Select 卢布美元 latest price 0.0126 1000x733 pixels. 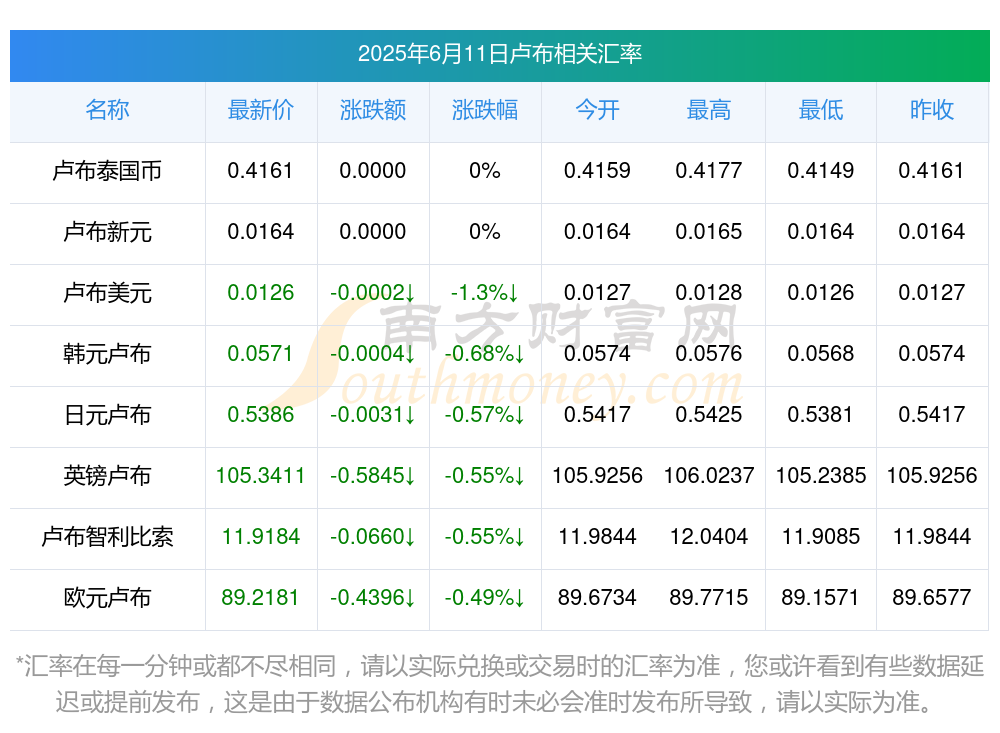(x=260, y=292)
